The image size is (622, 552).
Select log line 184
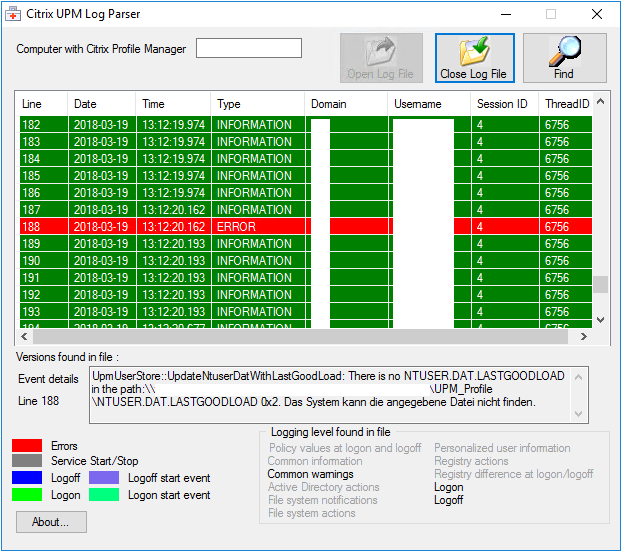306,159
